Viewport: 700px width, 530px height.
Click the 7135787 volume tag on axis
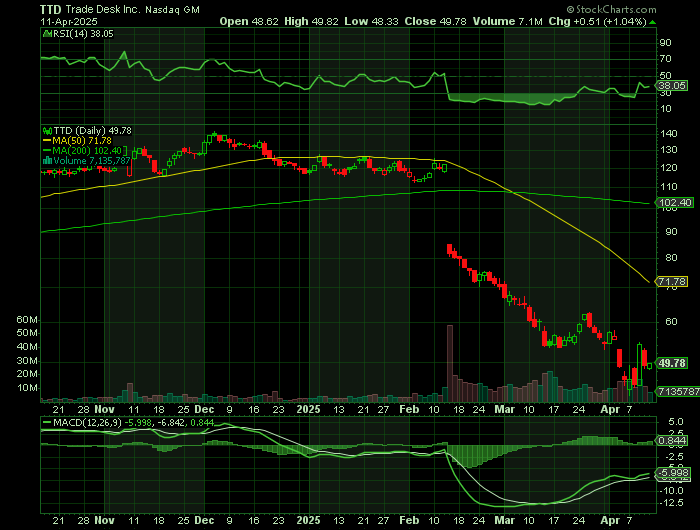(x=679, y=392)
